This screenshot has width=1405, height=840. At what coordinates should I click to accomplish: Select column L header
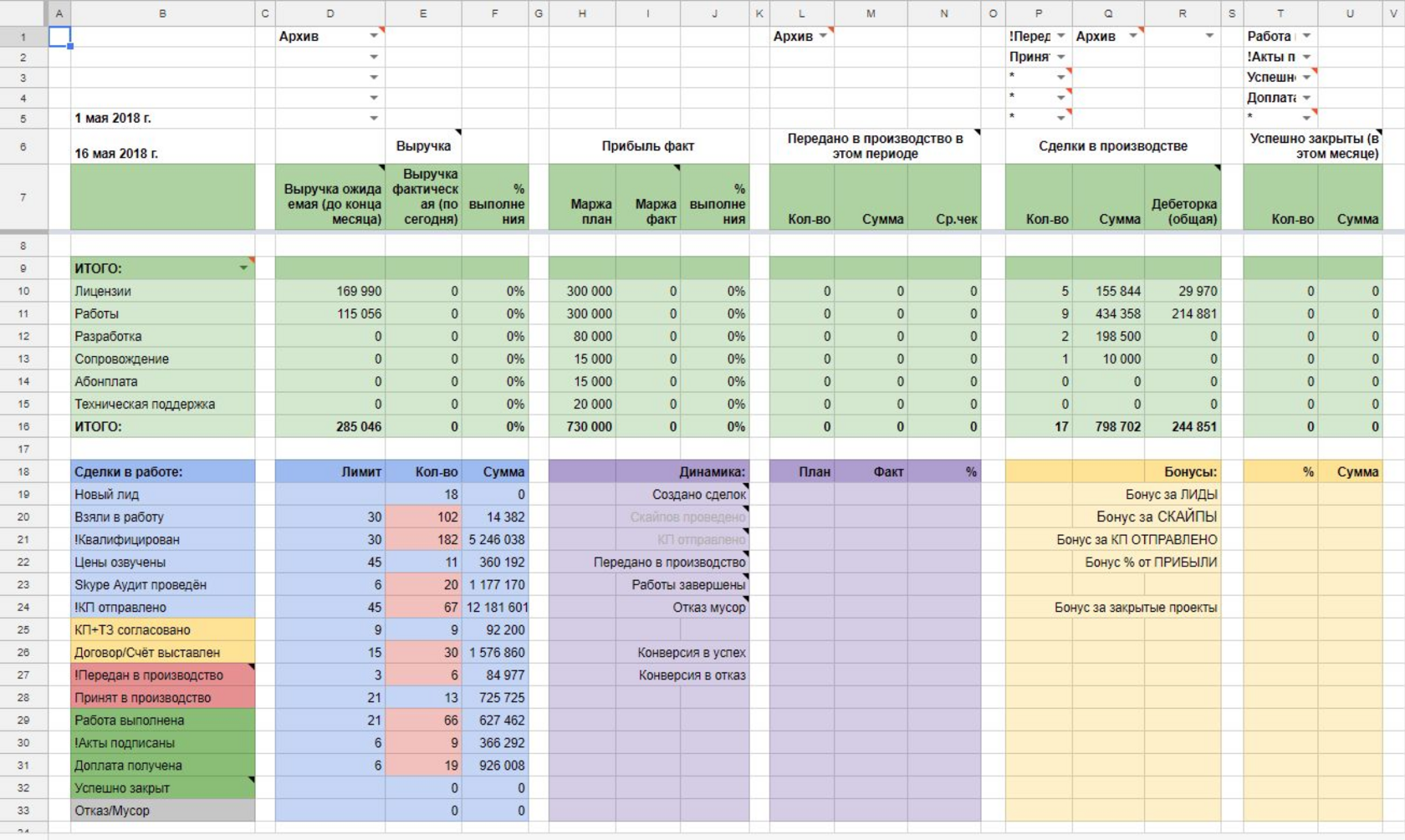[x=801, y=13]
